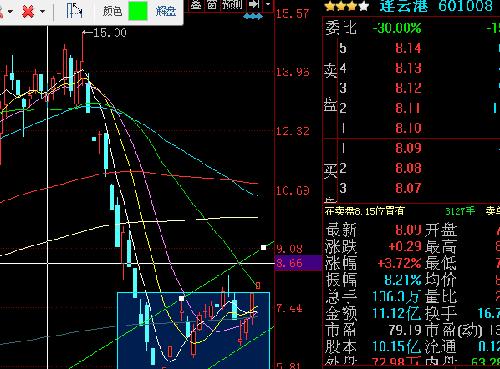
Task: Click the 股本 value 10.15亿
Action: (396, 347)
